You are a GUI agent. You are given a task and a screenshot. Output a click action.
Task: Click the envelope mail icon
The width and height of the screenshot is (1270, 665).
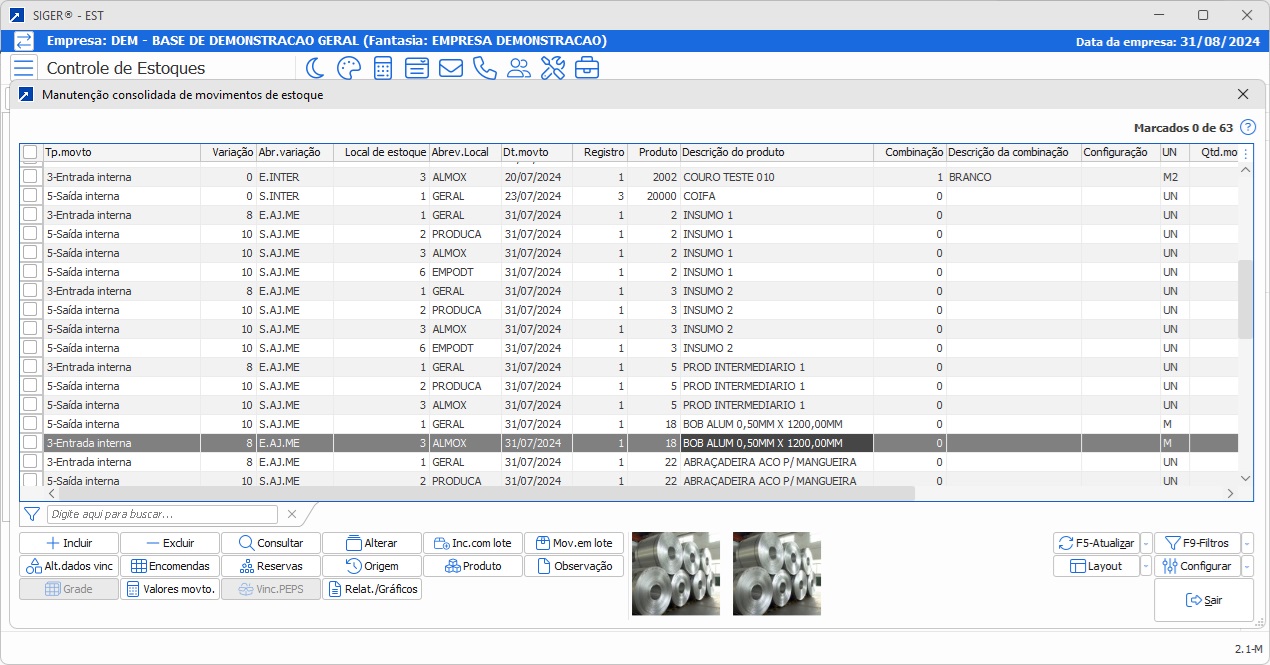pos(450,68)
